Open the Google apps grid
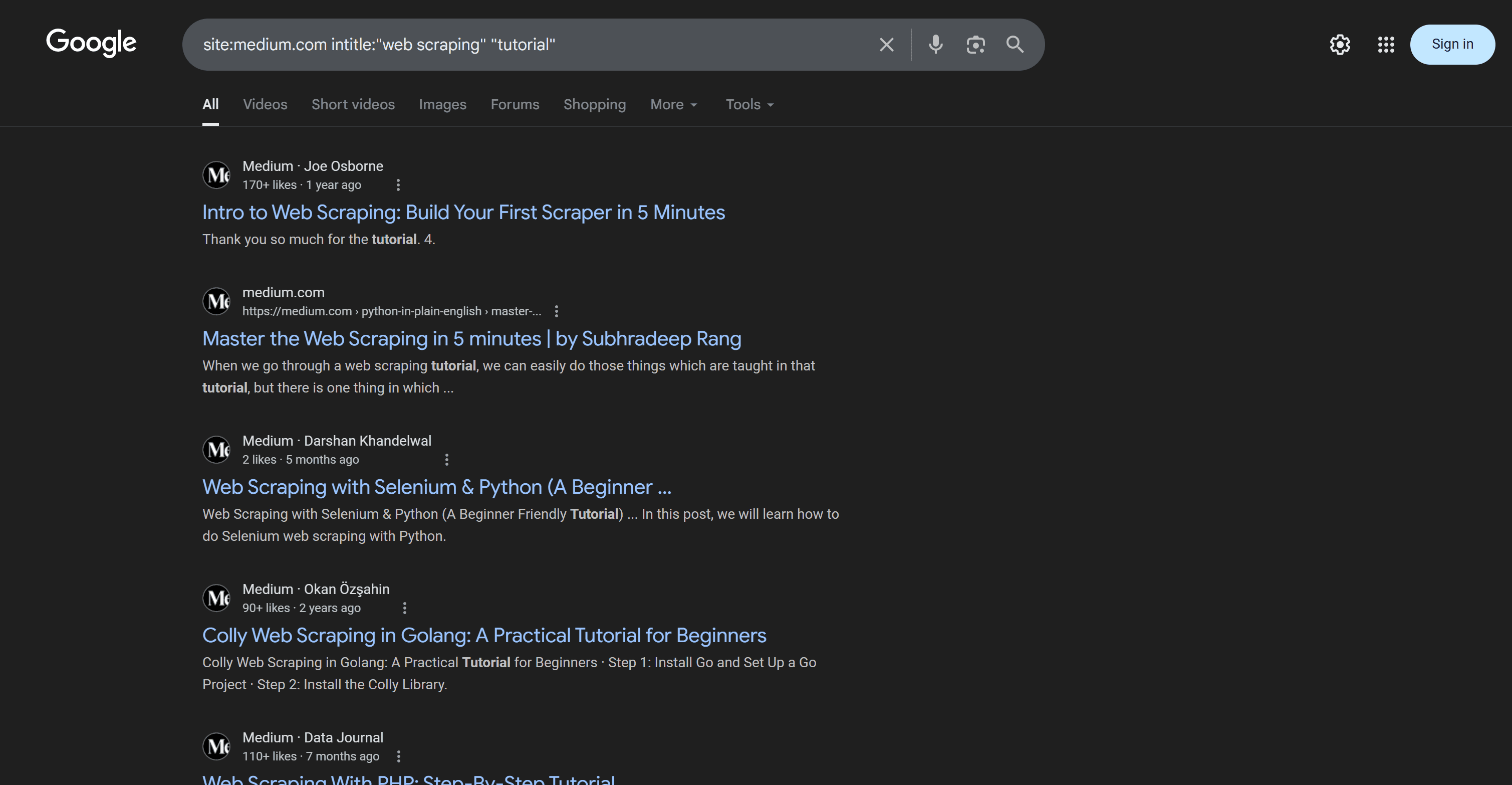 point(1386,44)
